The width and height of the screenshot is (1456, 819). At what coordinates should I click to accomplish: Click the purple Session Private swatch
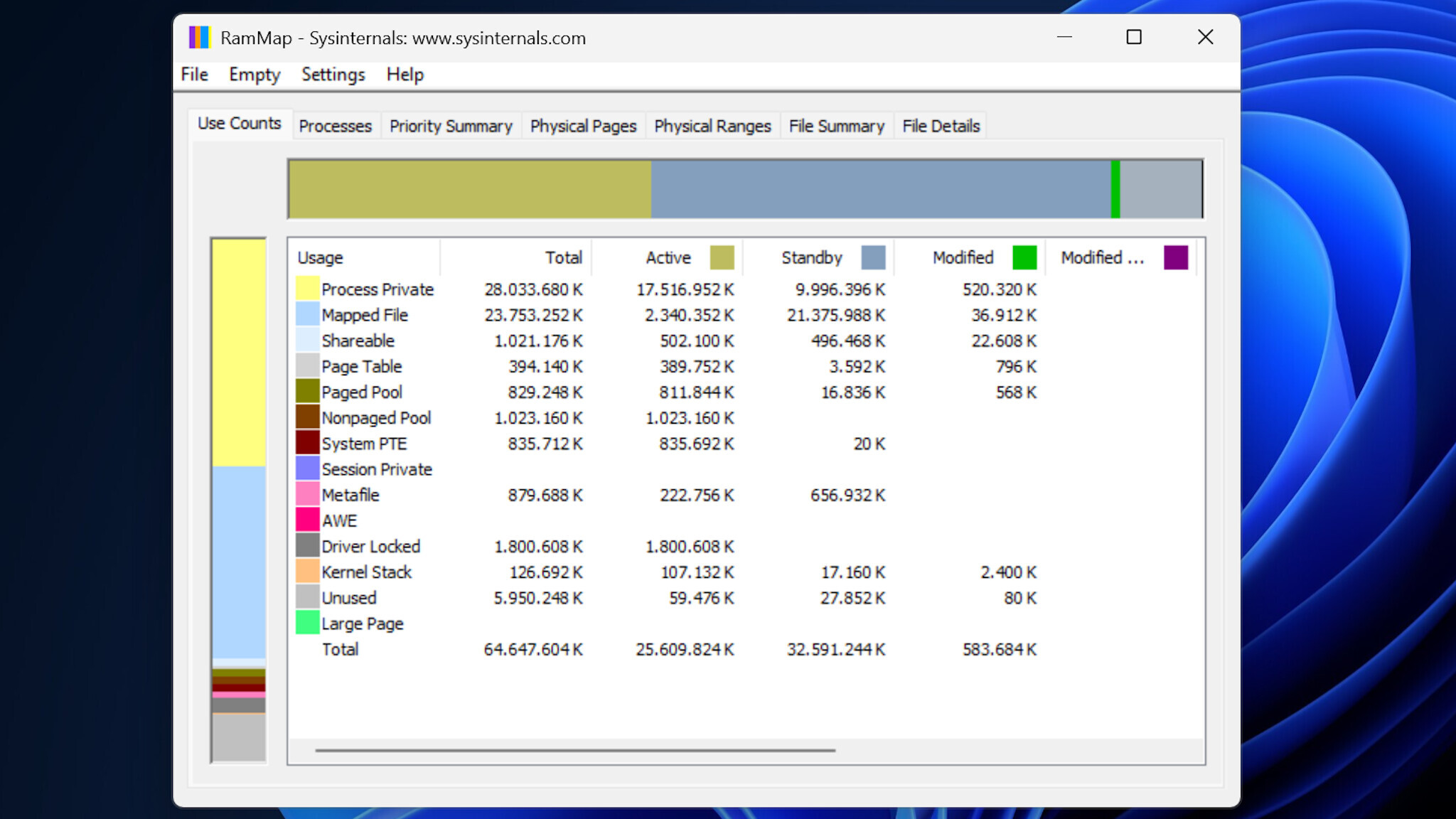pos(306,469)
